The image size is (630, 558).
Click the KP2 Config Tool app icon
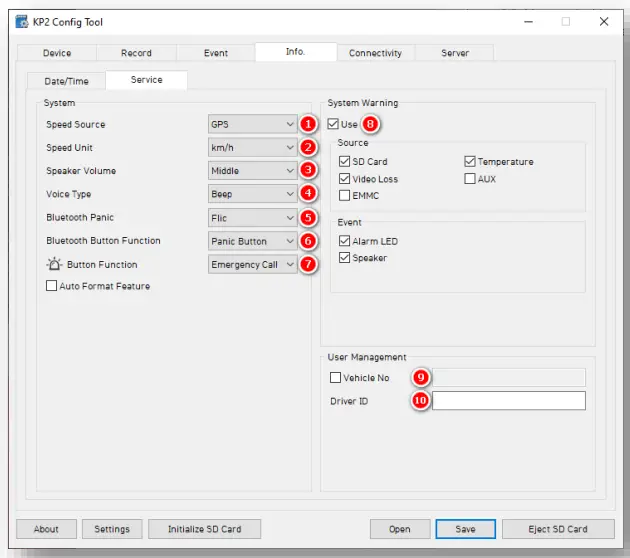point(22,22)
